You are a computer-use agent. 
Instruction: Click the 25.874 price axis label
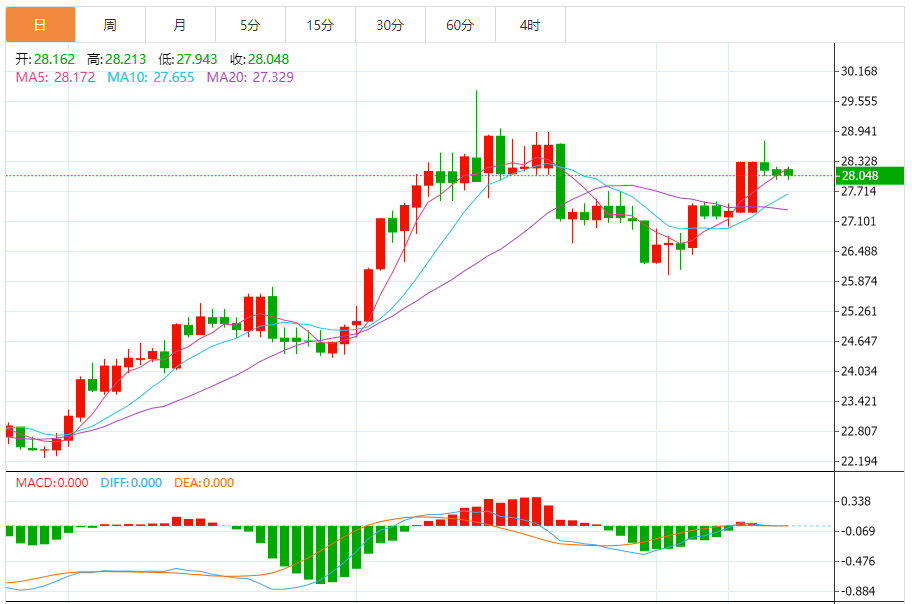tap(859, 282)
